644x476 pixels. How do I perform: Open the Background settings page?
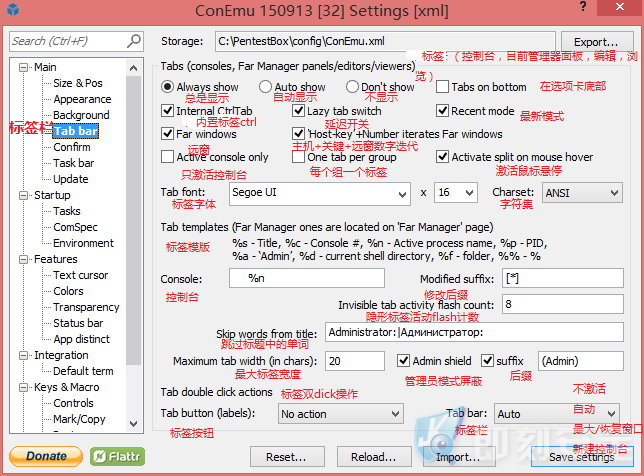pyautogui.click(x=81, y=115)
